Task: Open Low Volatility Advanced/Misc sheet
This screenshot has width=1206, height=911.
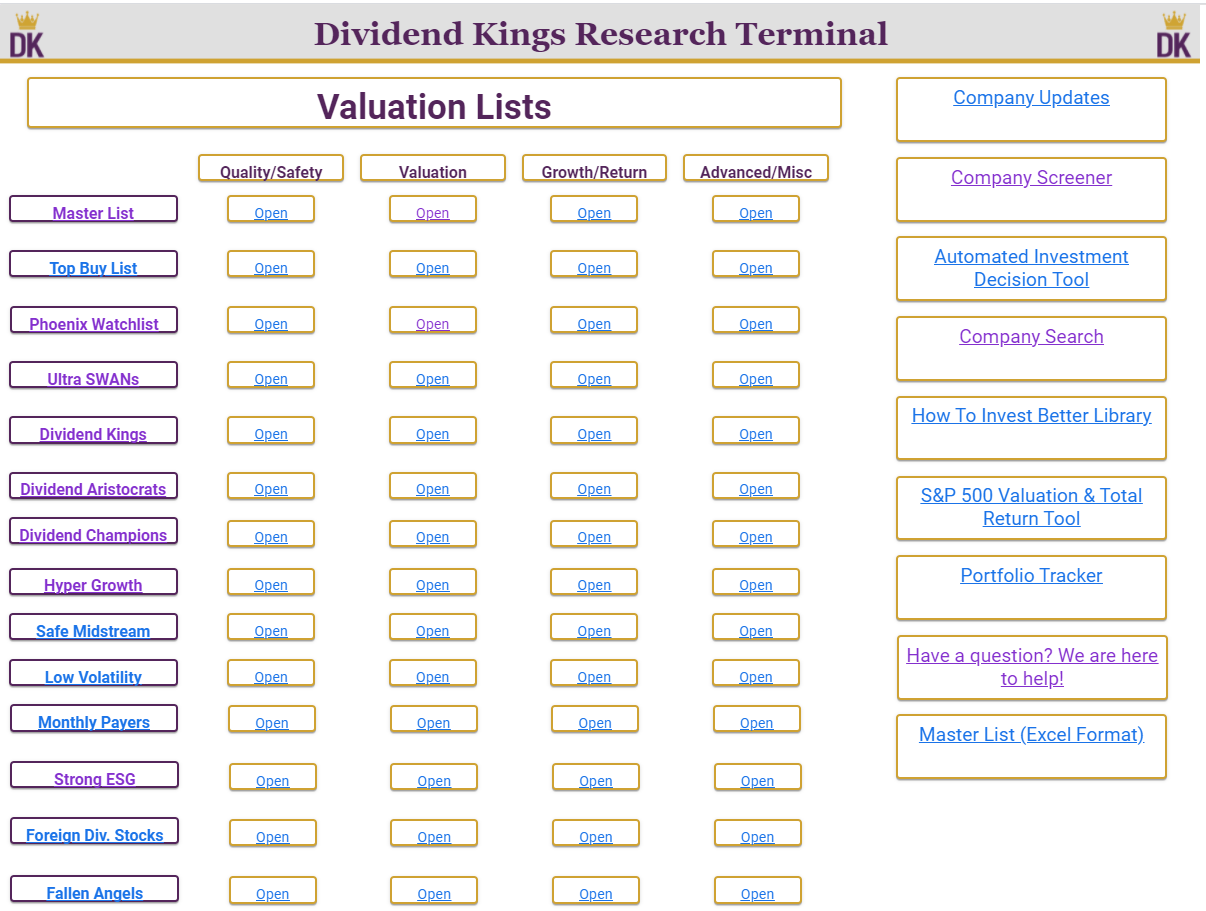Action: coord(756,677)
